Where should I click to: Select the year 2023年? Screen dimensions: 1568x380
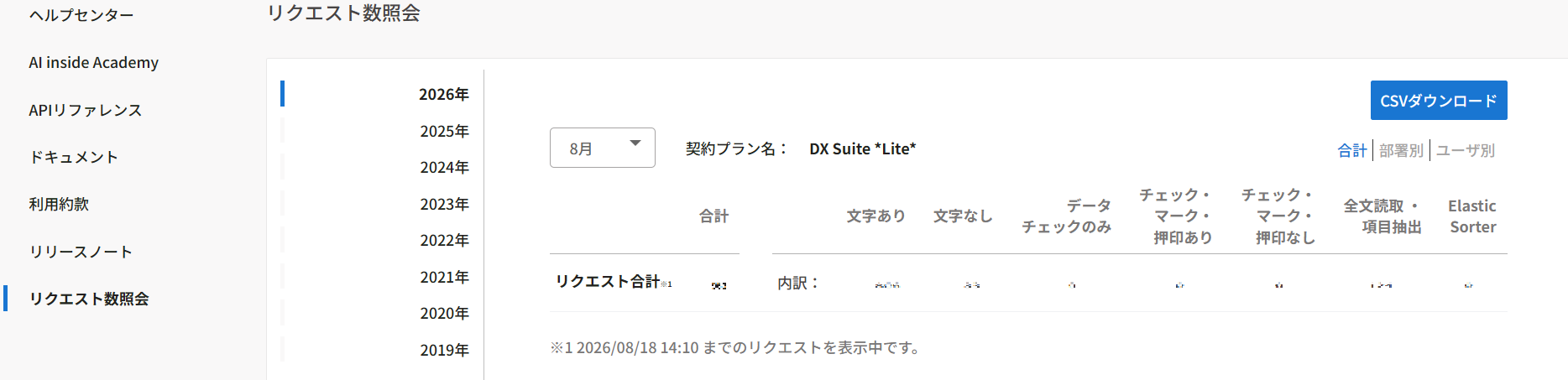point(444,204)
